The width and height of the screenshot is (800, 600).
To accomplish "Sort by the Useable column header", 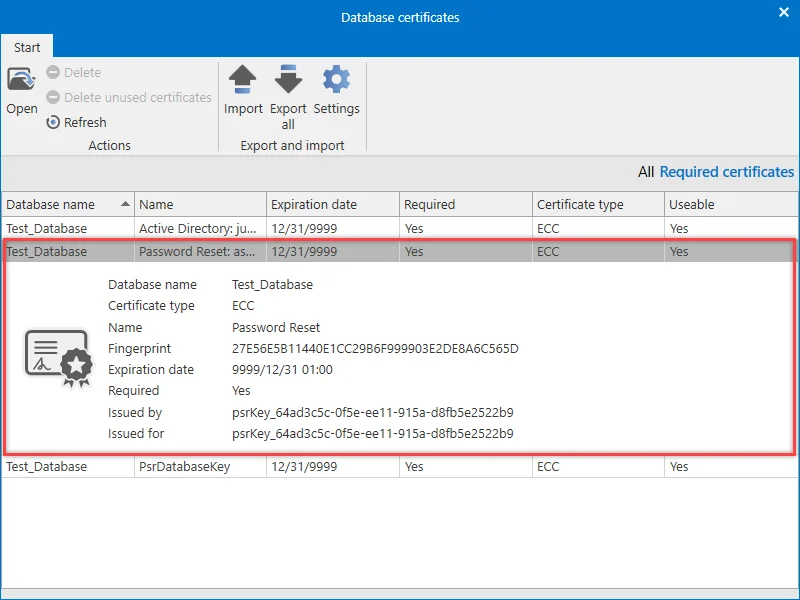I will 732,205.
